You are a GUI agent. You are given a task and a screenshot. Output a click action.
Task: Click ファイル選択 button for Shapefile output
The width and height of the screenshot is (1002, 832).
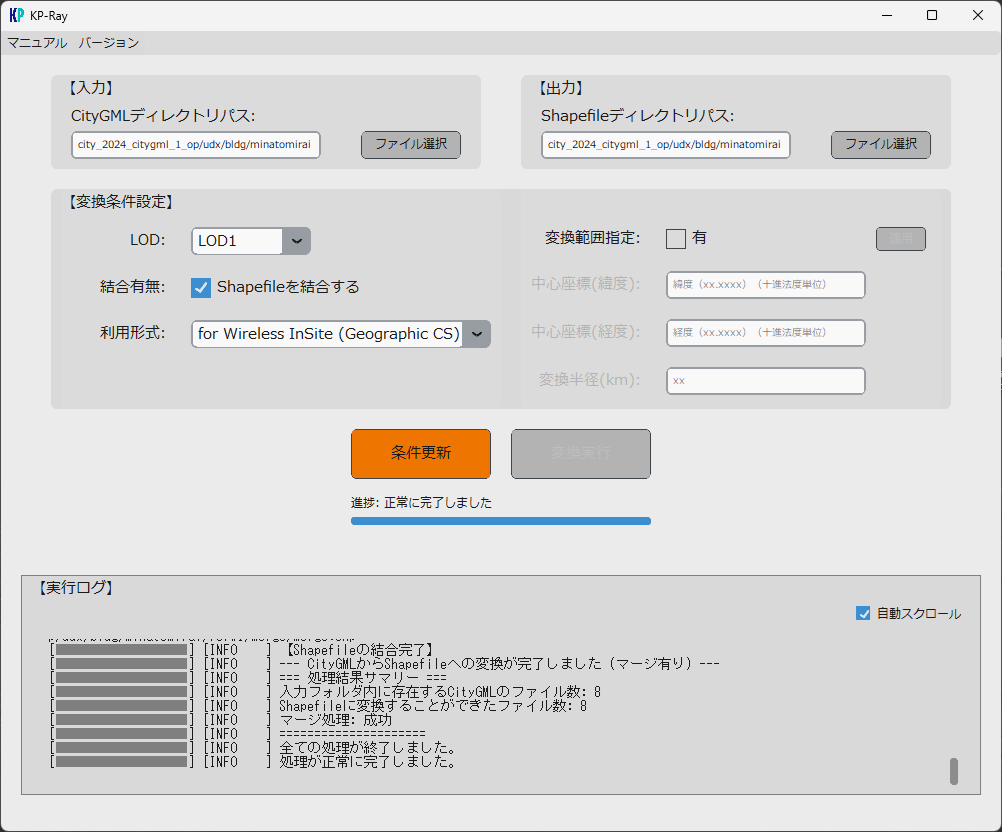point(880,144)
